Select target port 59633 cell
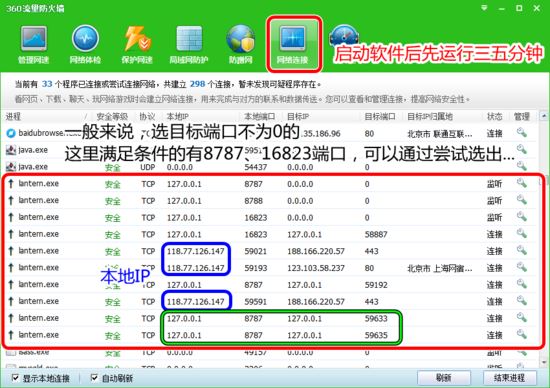The width and height of the screenshot is (550, 388). [x=376, y=319]
